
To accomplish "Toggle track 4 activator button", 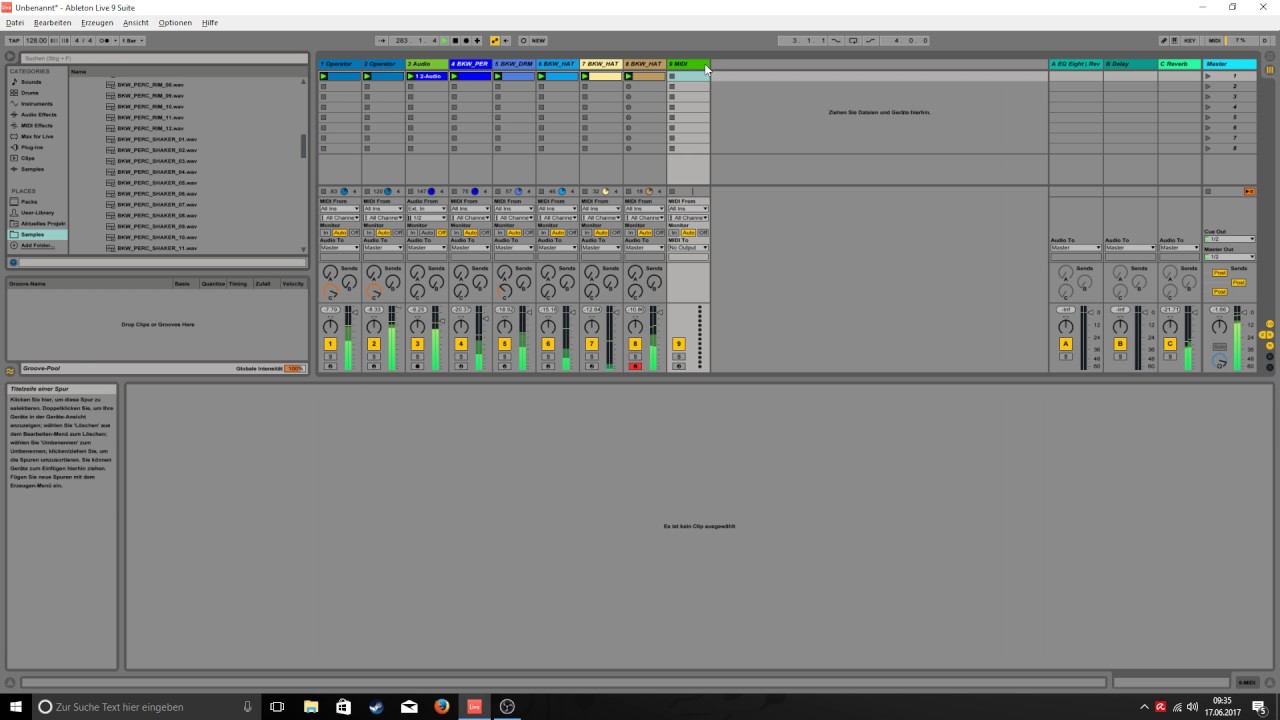I will click(460, 343).
